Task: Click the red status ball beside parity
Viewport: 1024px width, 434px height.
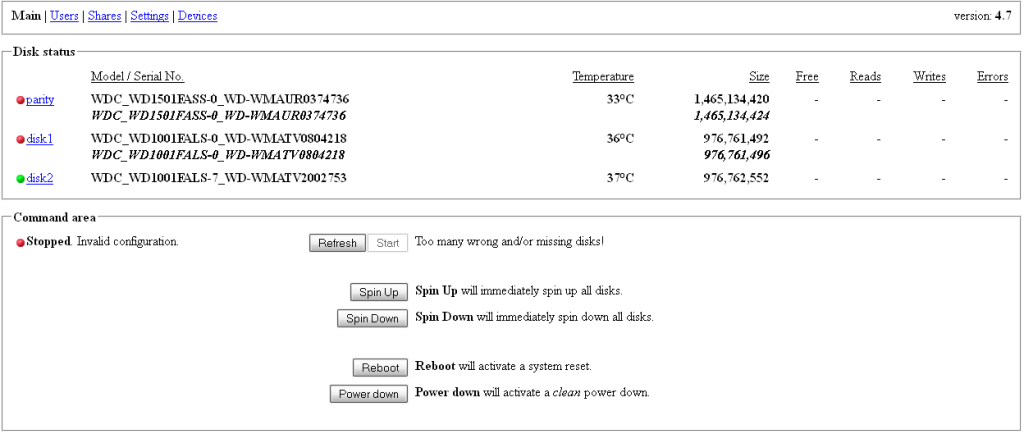Action: [20, 100]
